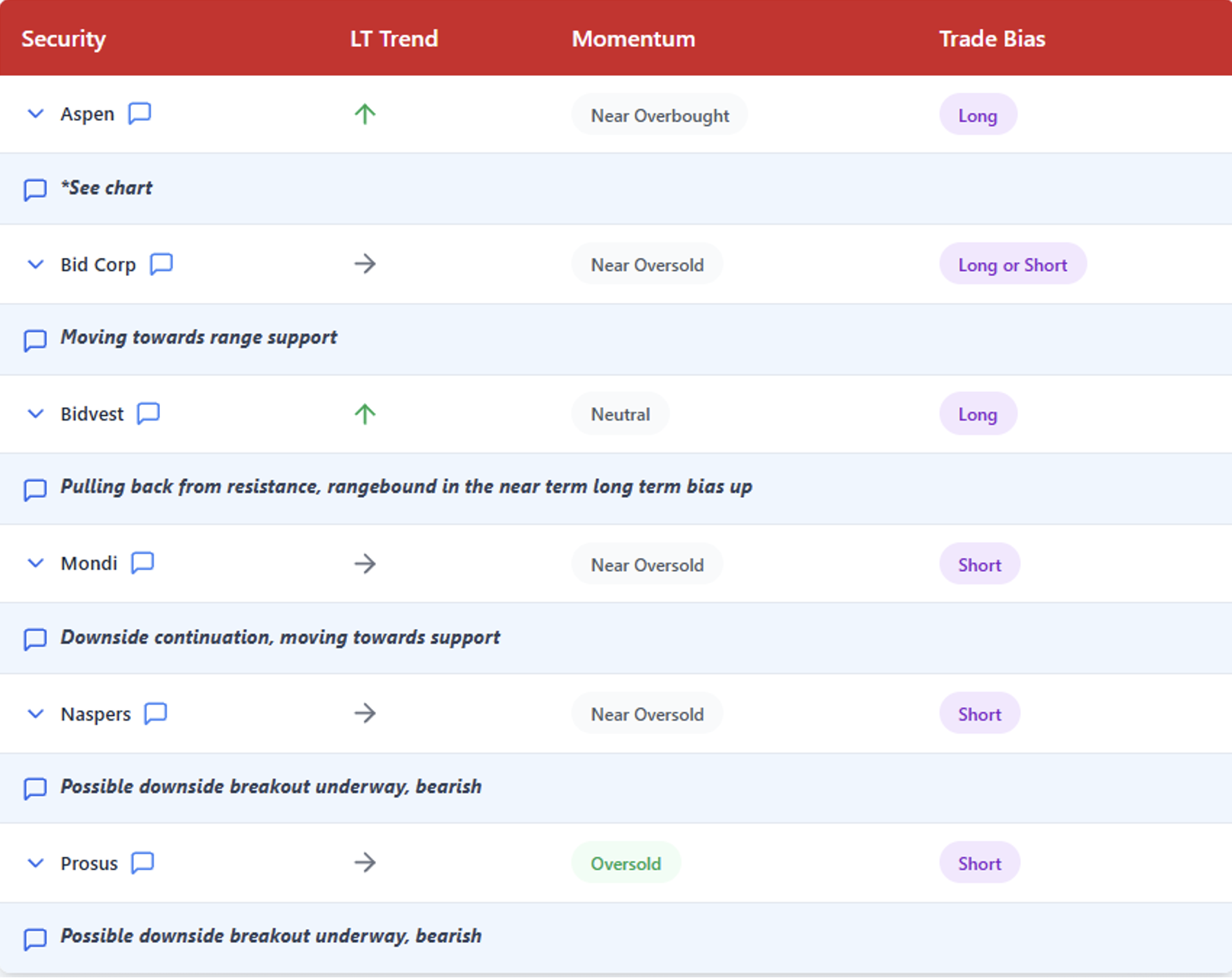The width and height of the screenshot is (1232, 978).
Task: Click the sideways trend arrow for Prosus
Action: [x=365, y=863]
